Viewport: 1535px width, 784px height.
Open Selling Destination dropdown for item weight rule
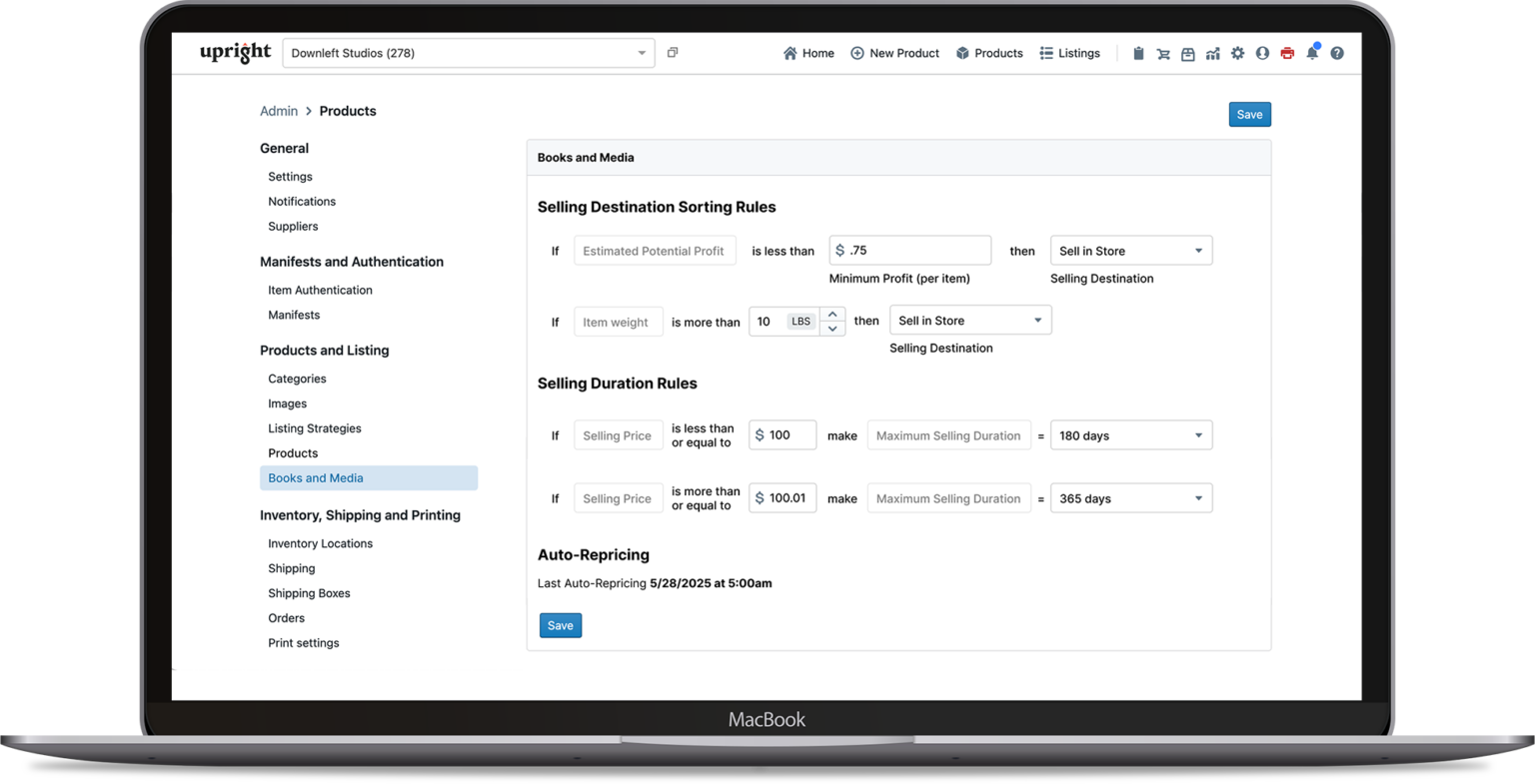tap(969, 321)
